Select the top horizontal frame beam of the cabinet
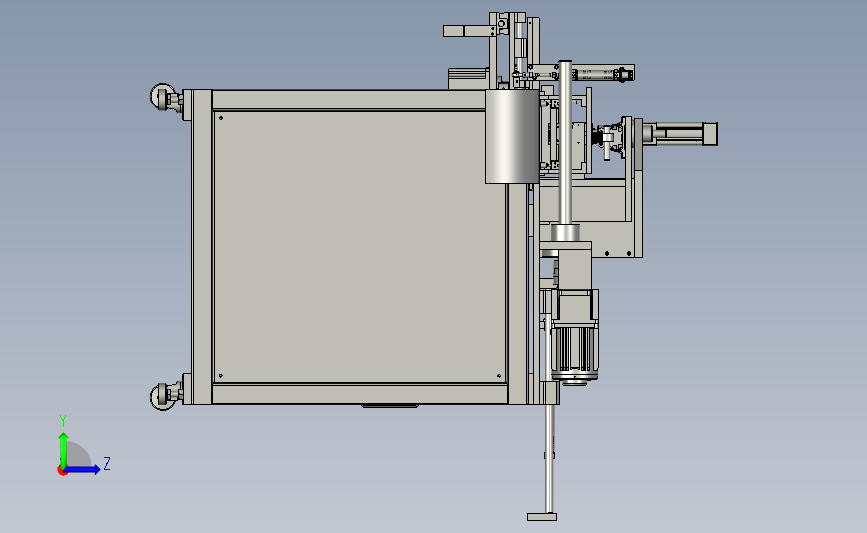 point(349,100)
